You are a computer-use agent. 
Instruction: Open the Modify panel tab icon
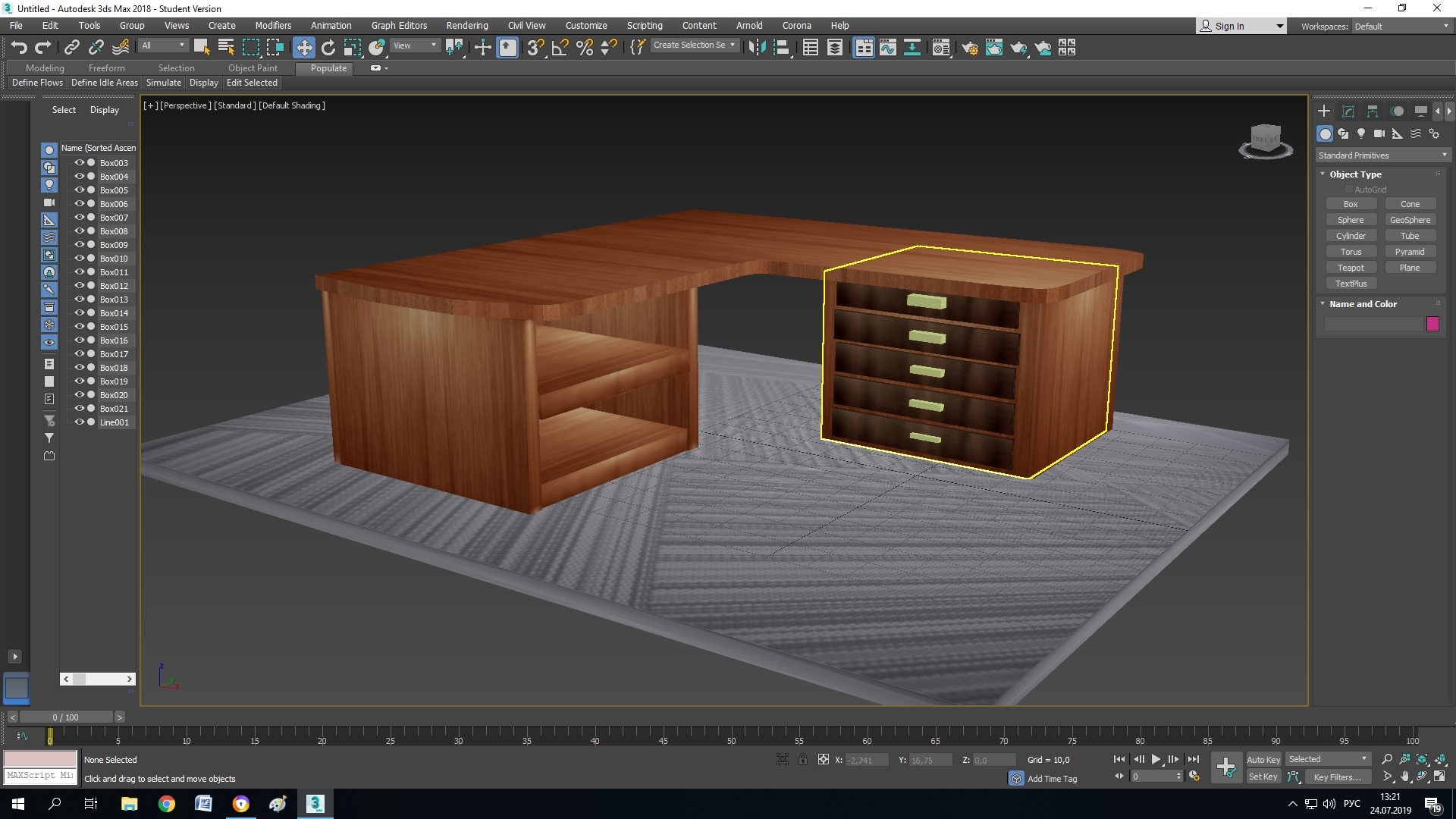1348,111
